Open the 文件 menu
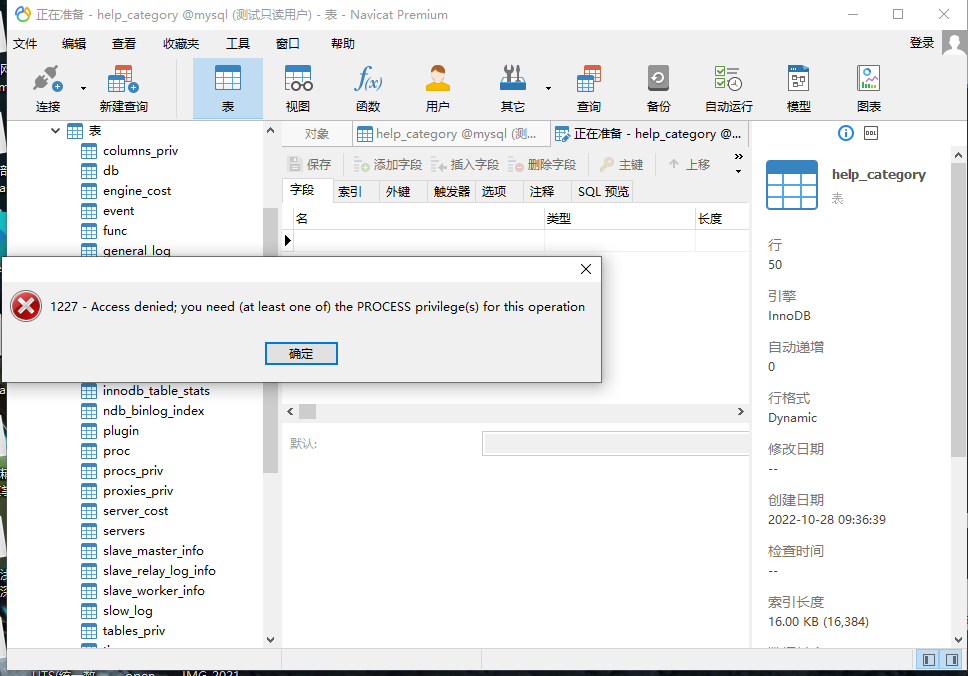The width and height of the screenshot is (968, 676). [x=25, y=43]
